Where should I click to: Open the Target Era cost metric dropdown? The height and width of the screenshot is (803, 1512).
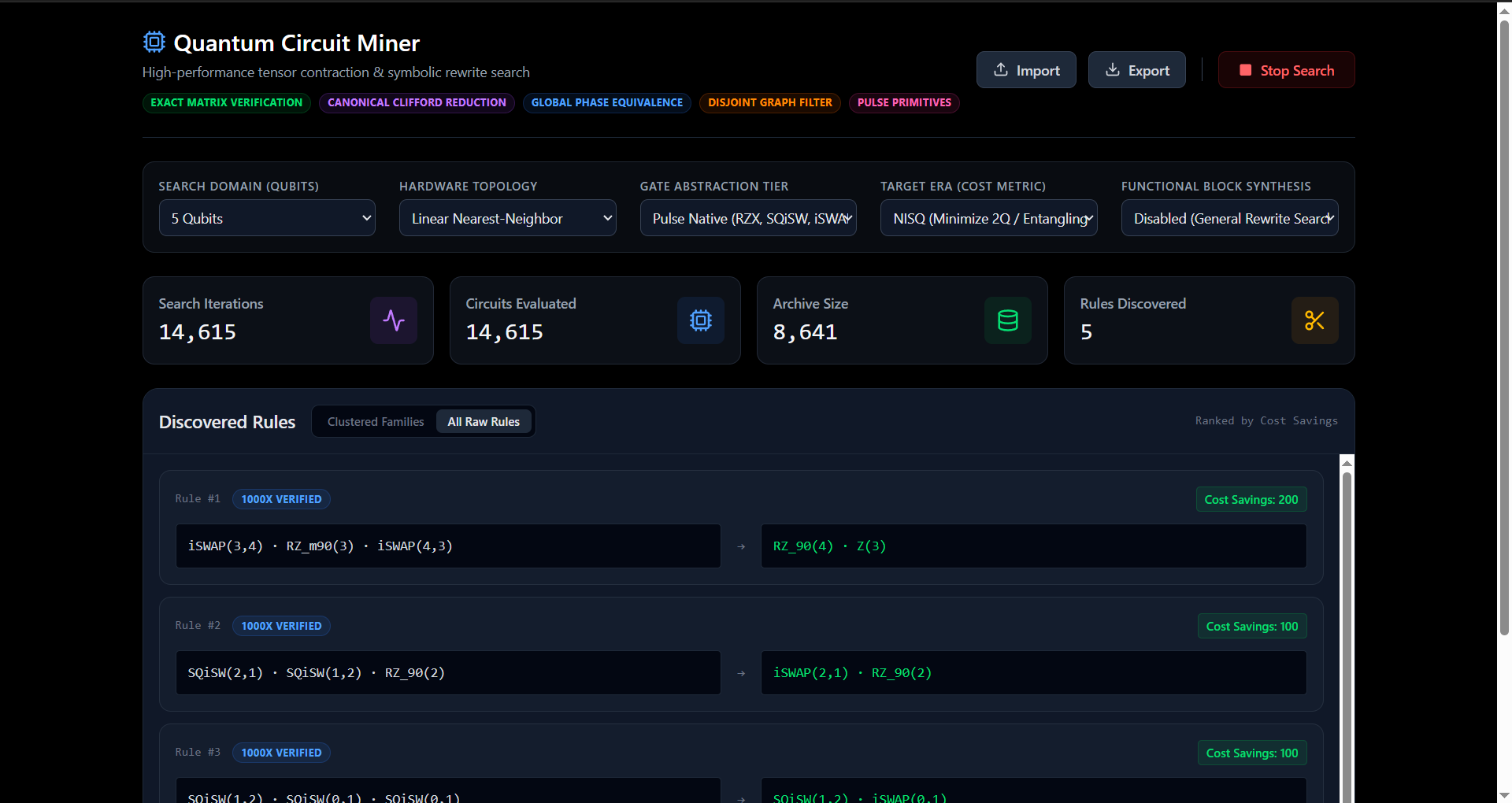point(989,218)
